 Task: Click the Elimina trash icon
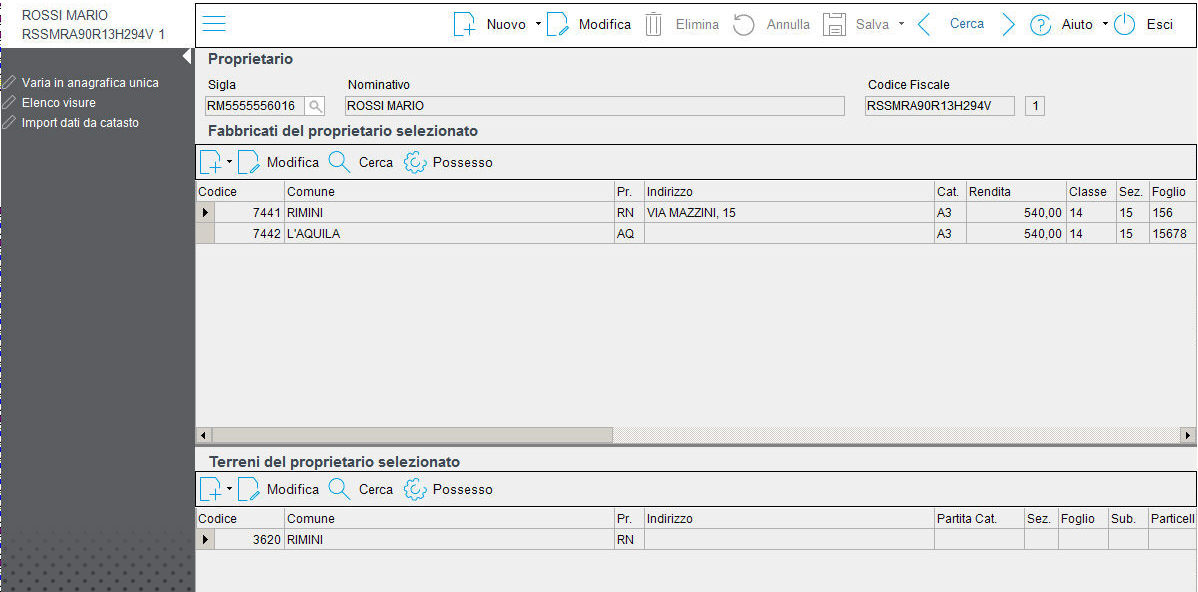pyautogui.click(x=653, y=24)
